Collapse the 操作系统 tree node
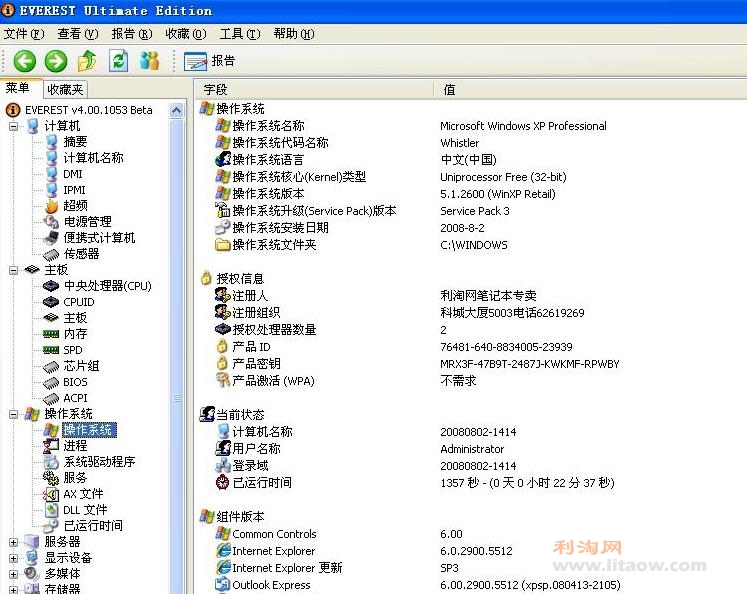The image size is (747, 594). [13, 414]
